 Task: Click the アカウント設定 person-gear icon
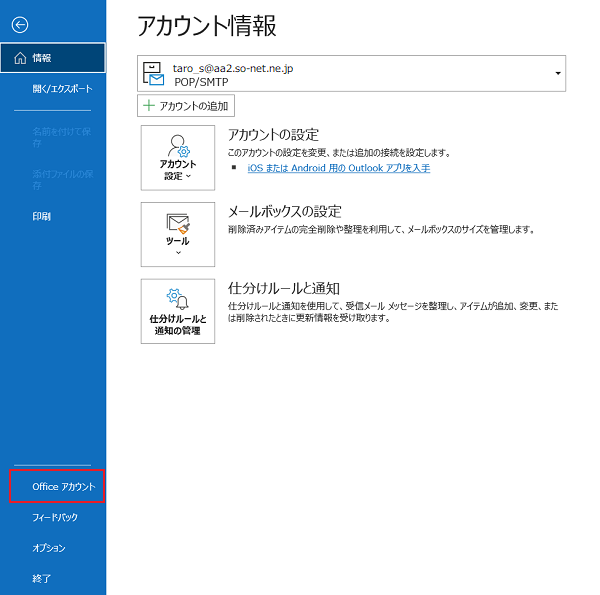(x=178, y=144)
